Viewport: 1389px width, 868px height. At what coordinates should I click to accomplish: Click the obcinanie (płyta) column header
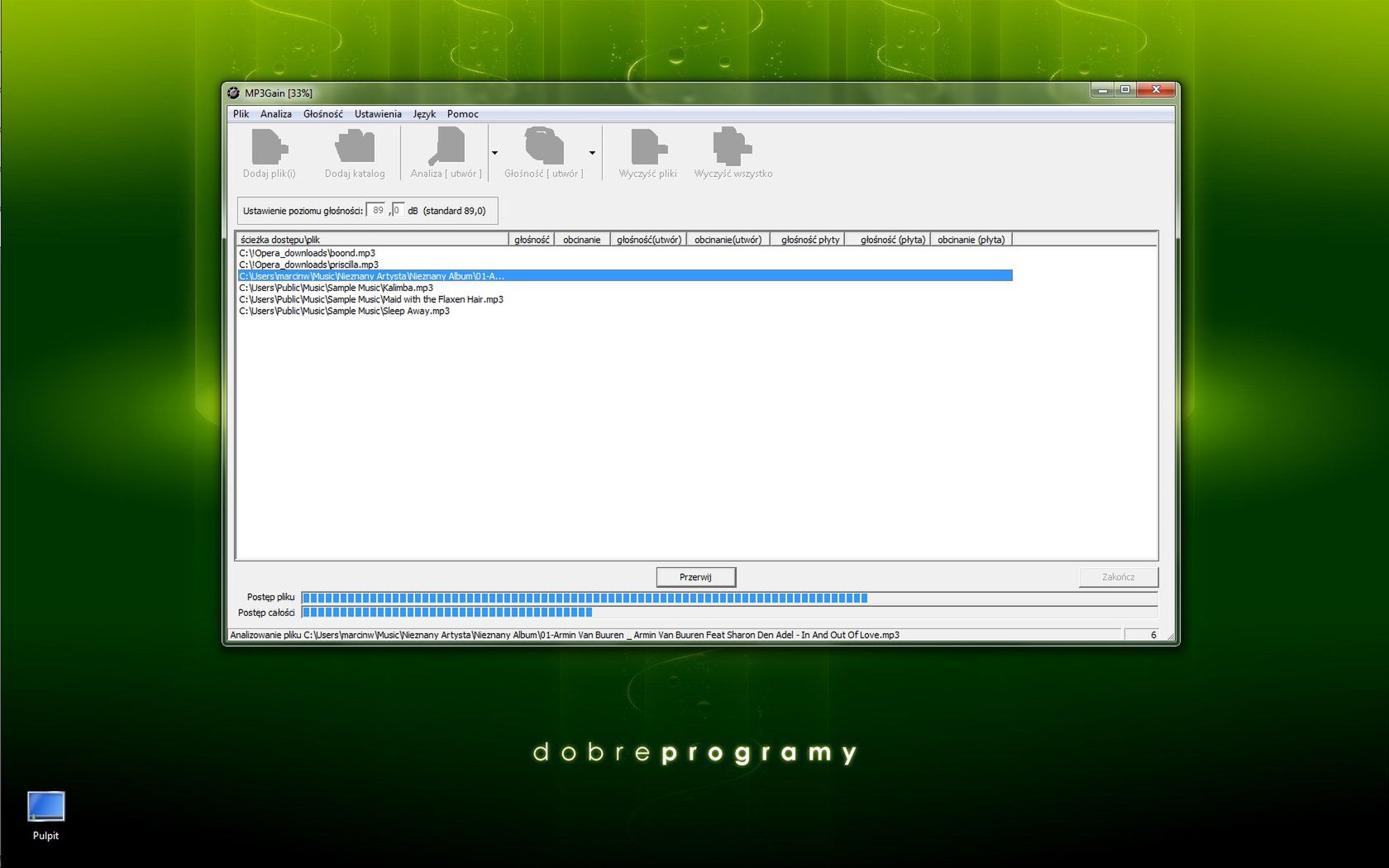(971, 240)
